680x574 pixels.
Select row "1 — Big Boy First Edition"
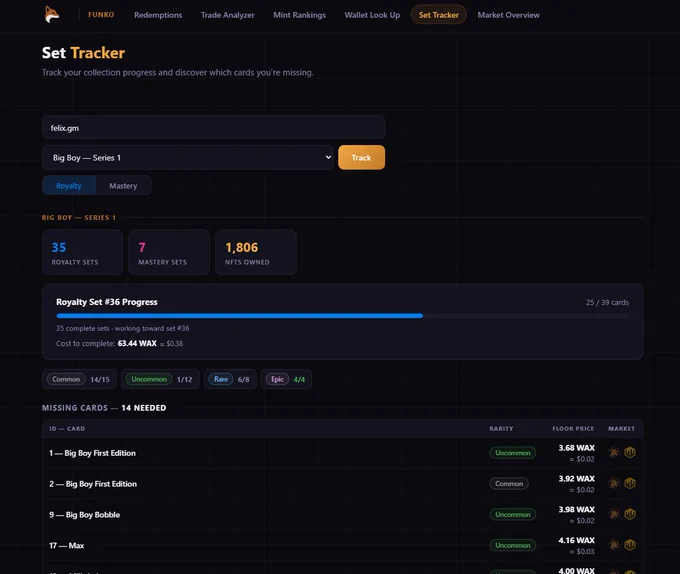pyautogui.click(x=343, y=453)
